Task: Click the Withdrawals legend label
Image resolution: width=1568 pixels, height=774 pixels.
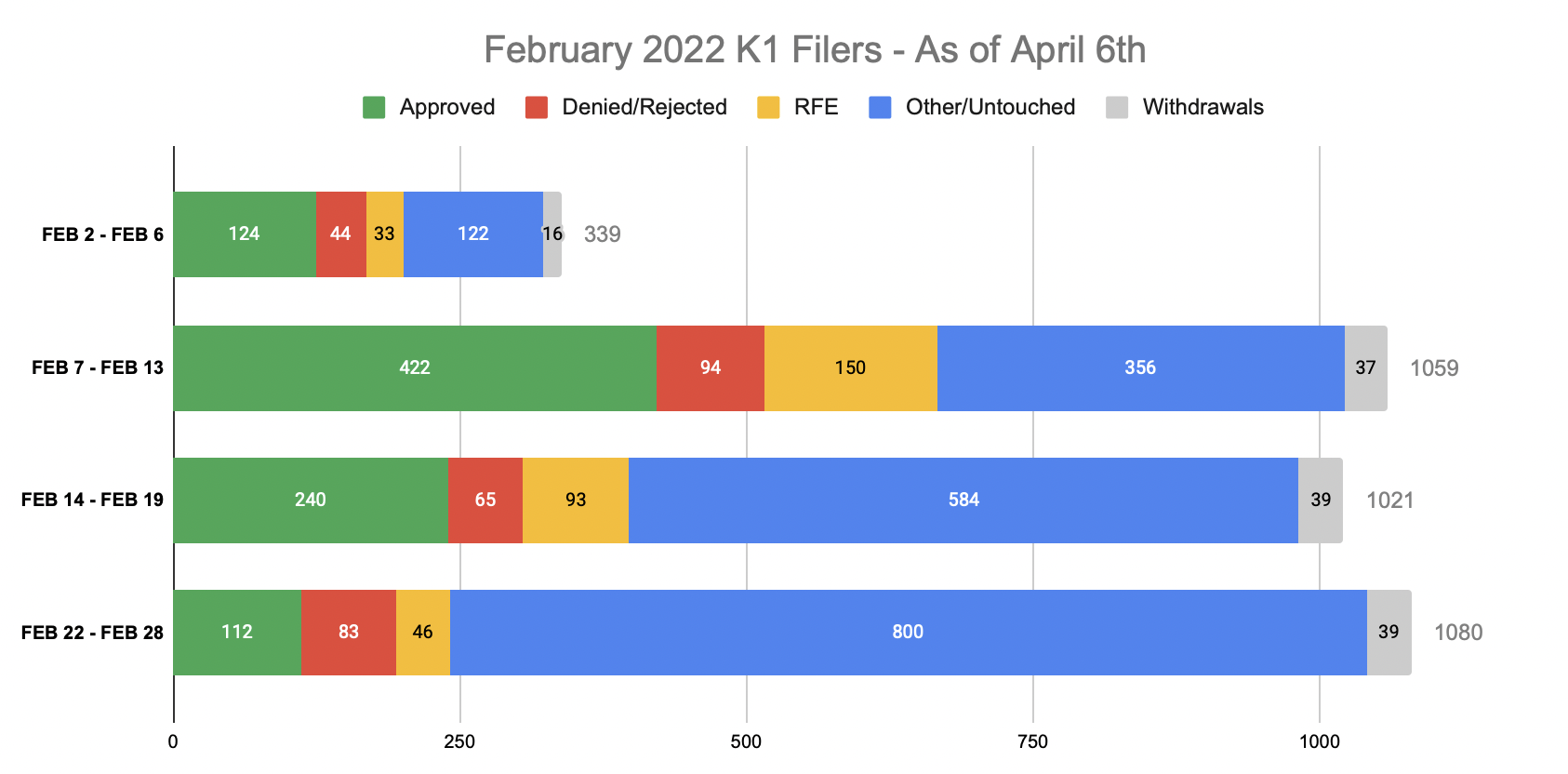Action: coord(1203,107)
